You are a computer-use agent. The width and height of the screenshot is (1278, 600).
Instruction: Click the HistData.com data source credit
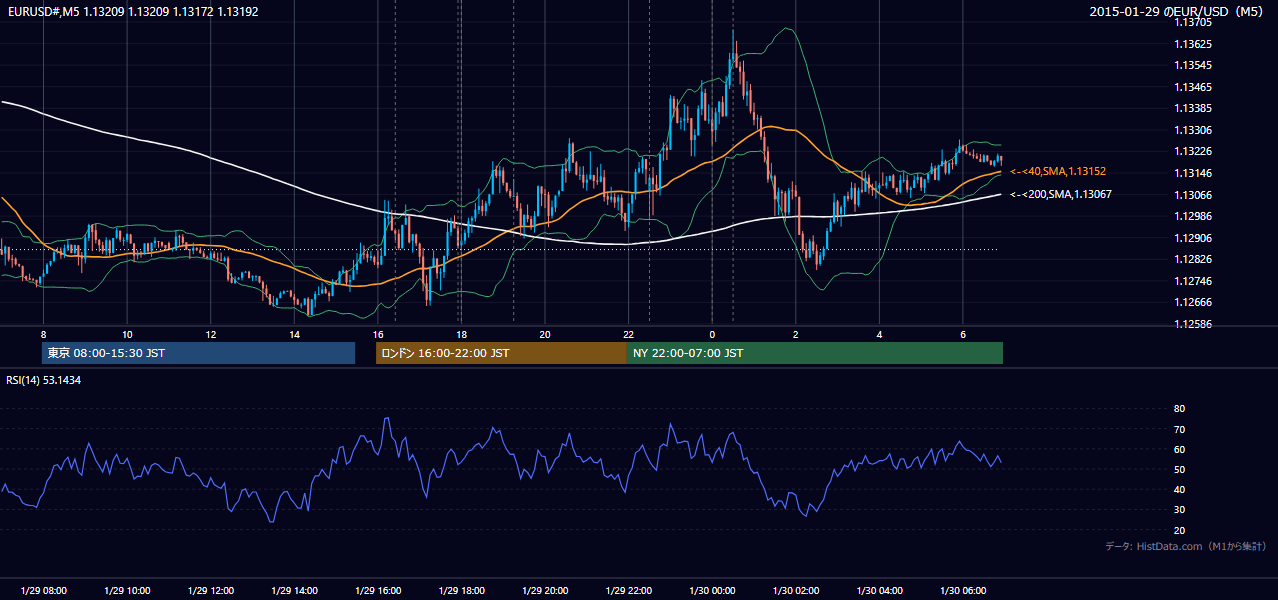tap(1186, 546)
